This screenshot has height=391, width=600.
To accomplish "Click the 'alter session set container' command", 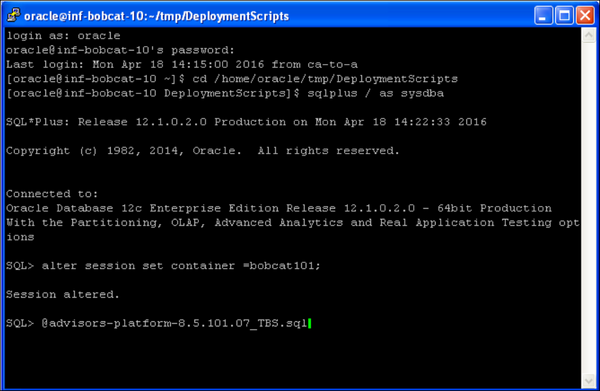I will coord(181,266).
